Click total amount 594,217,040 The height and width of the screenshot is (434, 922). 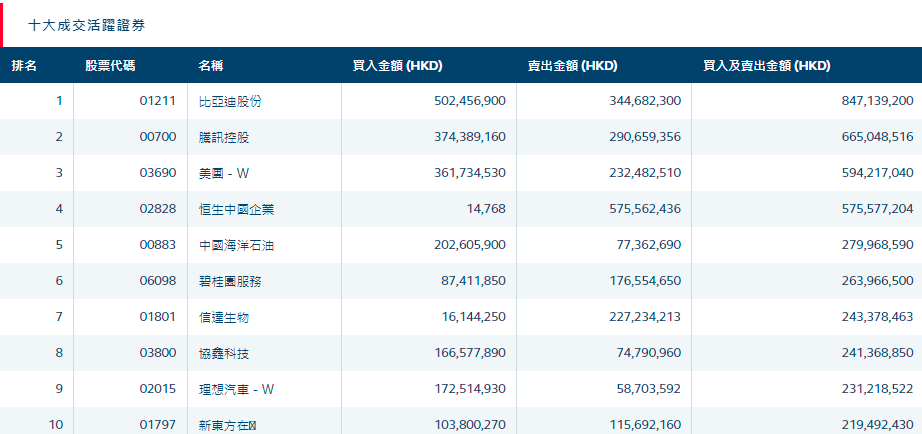tap(877, 173)
